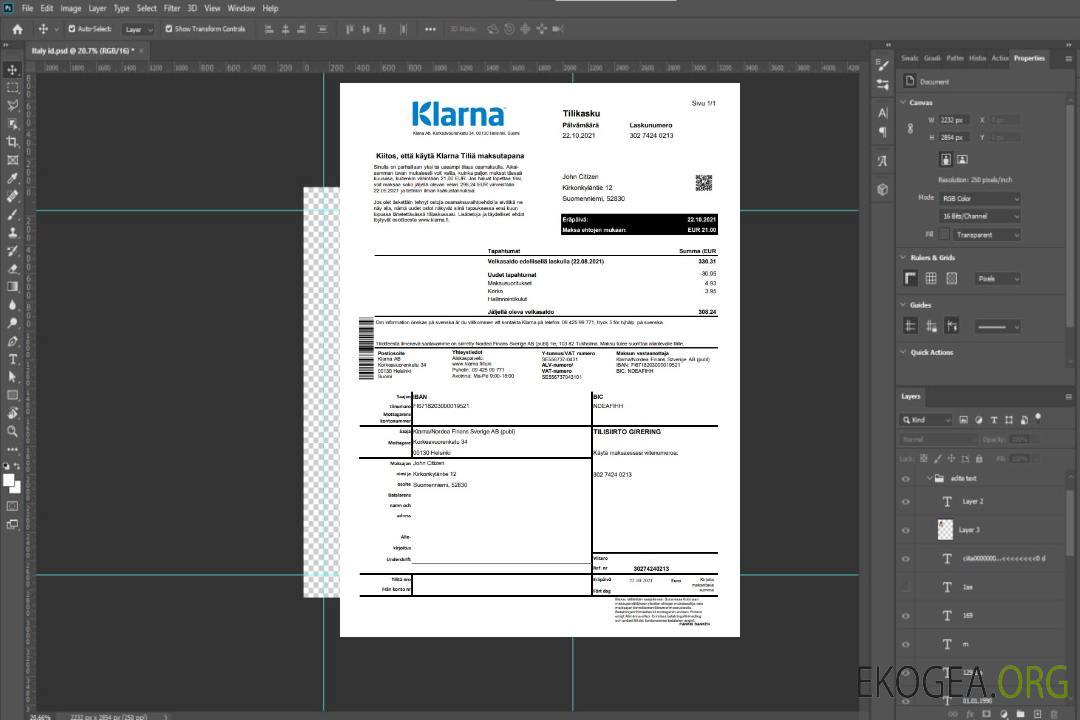Click the Home icon in options bar

(17, 29)
